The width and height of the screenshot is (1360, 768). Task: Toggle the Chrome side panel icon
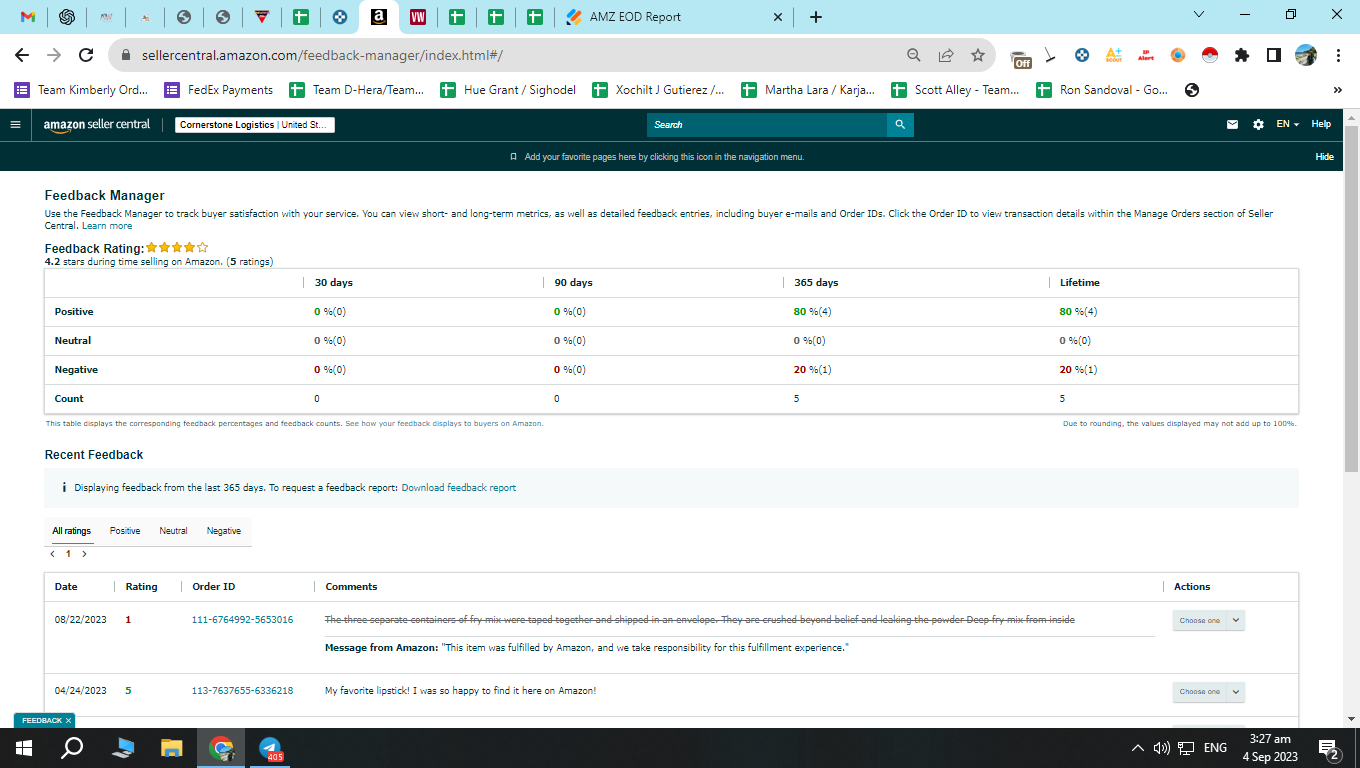pyautogui.click(x=1274, y=55)
